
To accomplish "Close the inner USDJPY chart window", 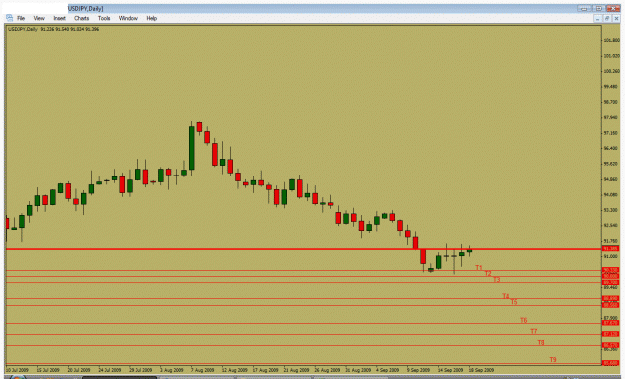I will click(x=616, y=18).
